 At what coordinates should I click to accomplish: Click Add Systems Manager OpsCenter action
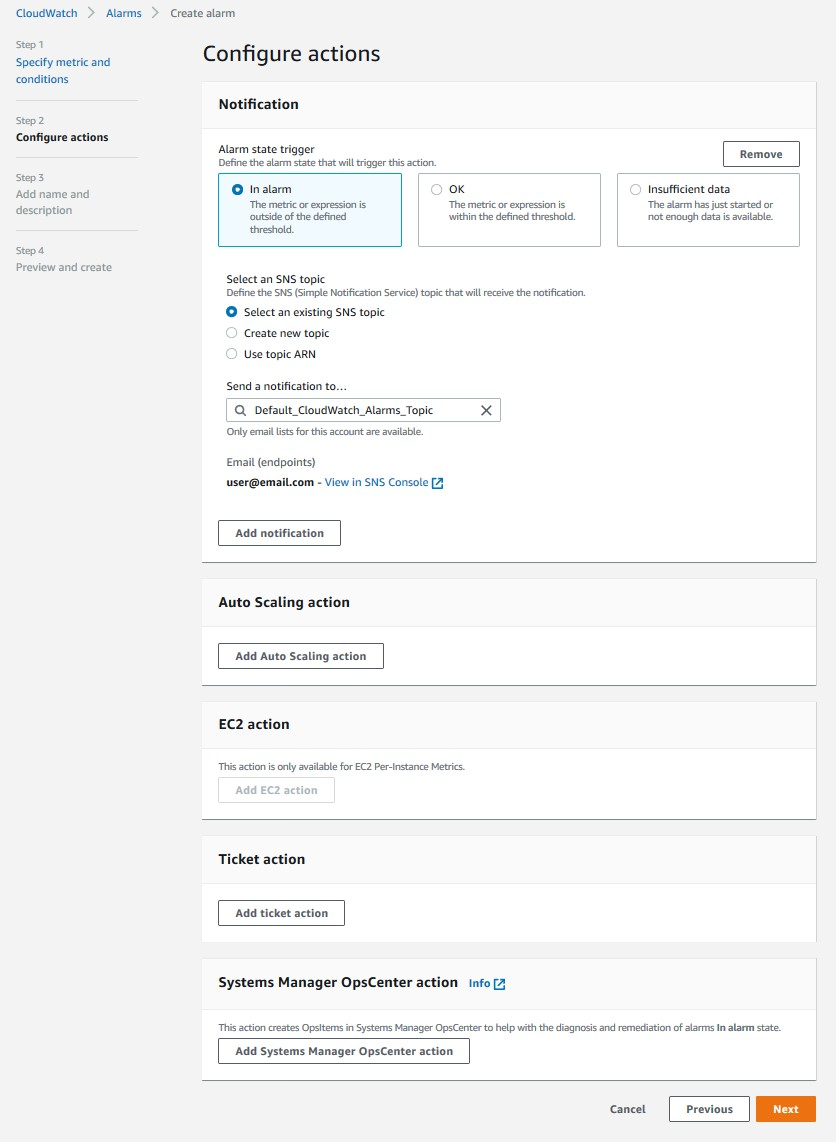click(343, 1051)
